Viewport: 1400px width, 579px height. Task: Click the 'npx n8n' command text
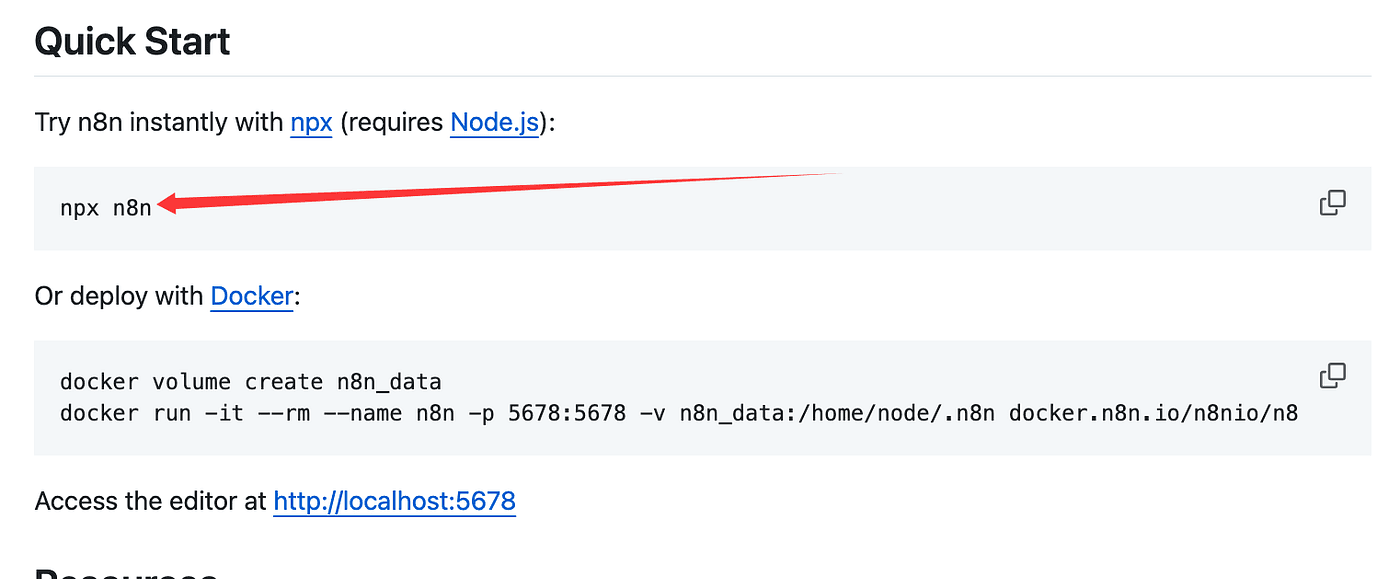tap(106, 208)
